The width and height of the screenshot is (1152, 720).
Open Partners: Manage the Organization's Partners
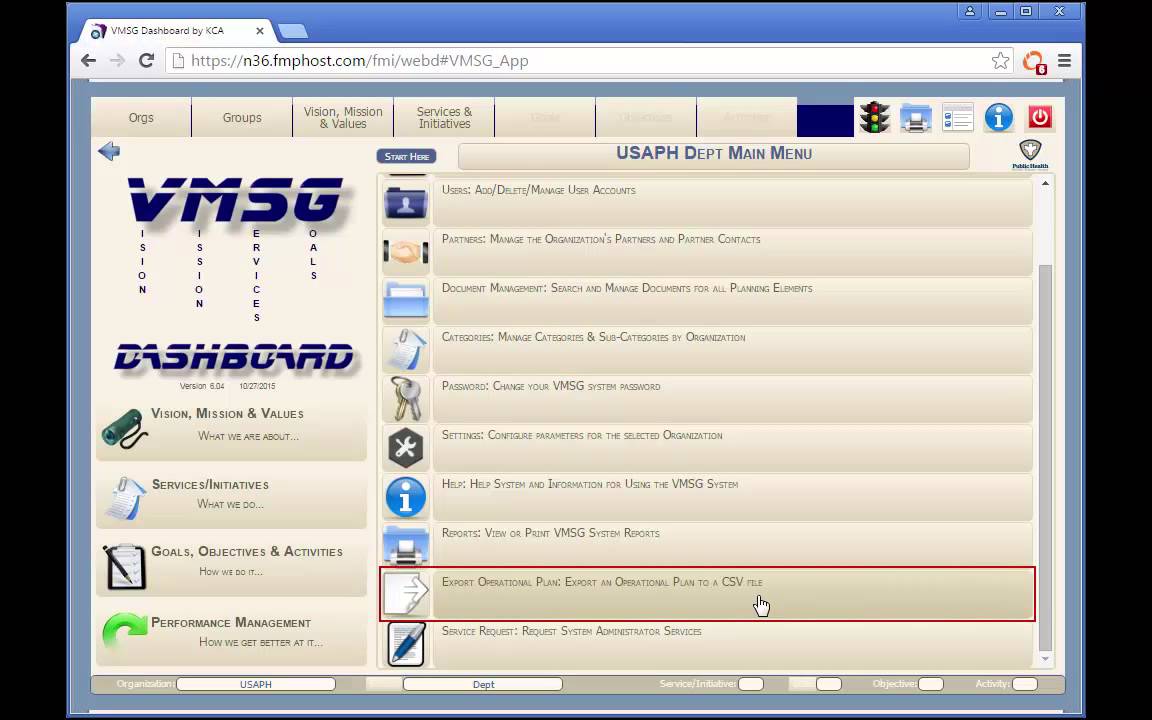coord(732,251)
